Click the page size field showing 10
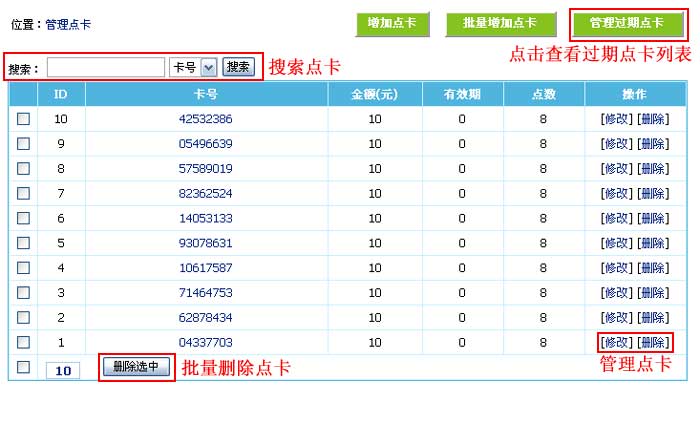700x444 pixels. (x=62, y=370)
